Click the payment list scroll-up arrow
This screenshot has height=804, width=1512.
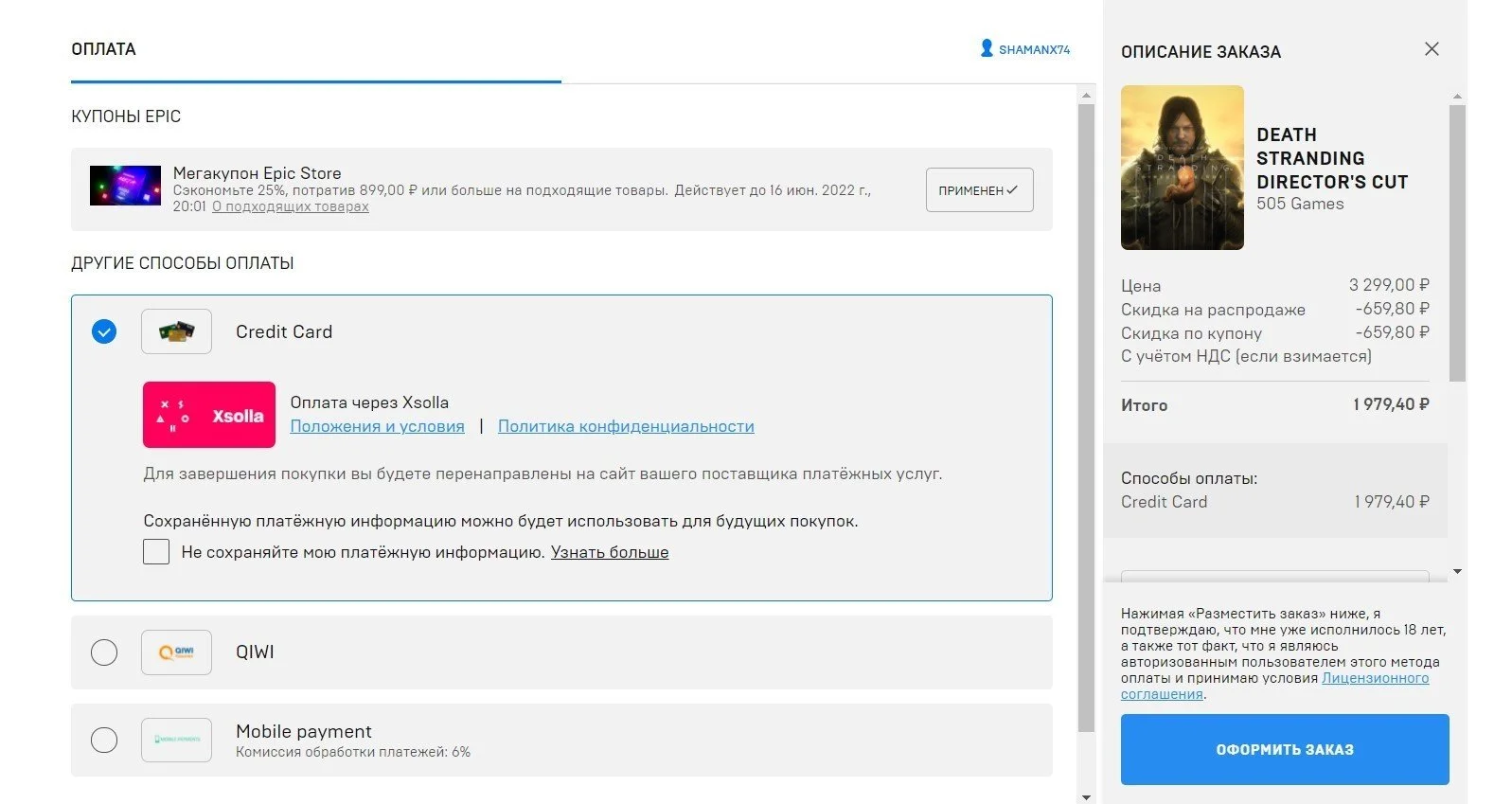click(x=1086, y=95)
